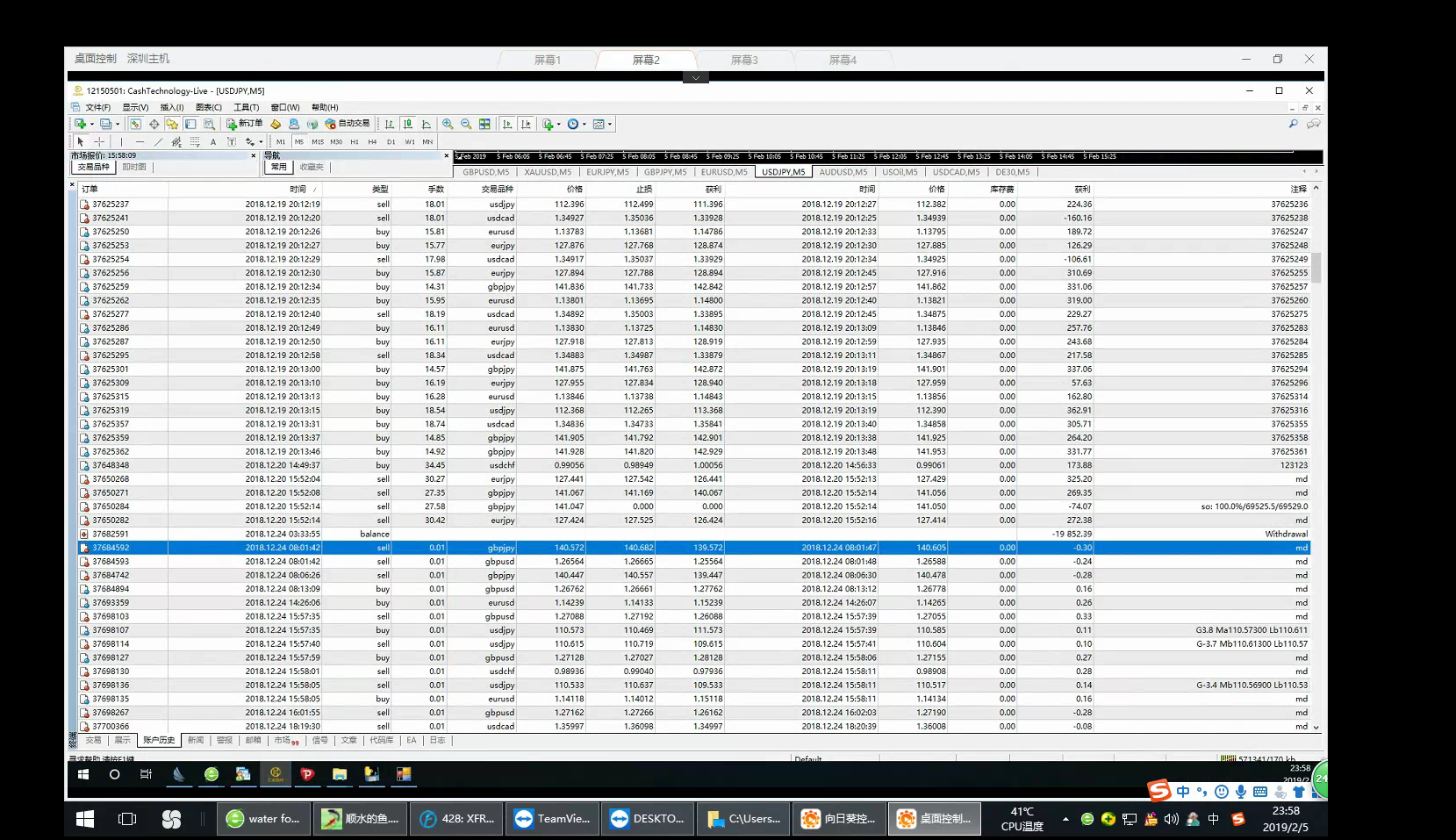Image resolution: width=1456 pixels, height=840 pixels.
Task: Open the 文件(F) menu
Action: tap(98, 107)
